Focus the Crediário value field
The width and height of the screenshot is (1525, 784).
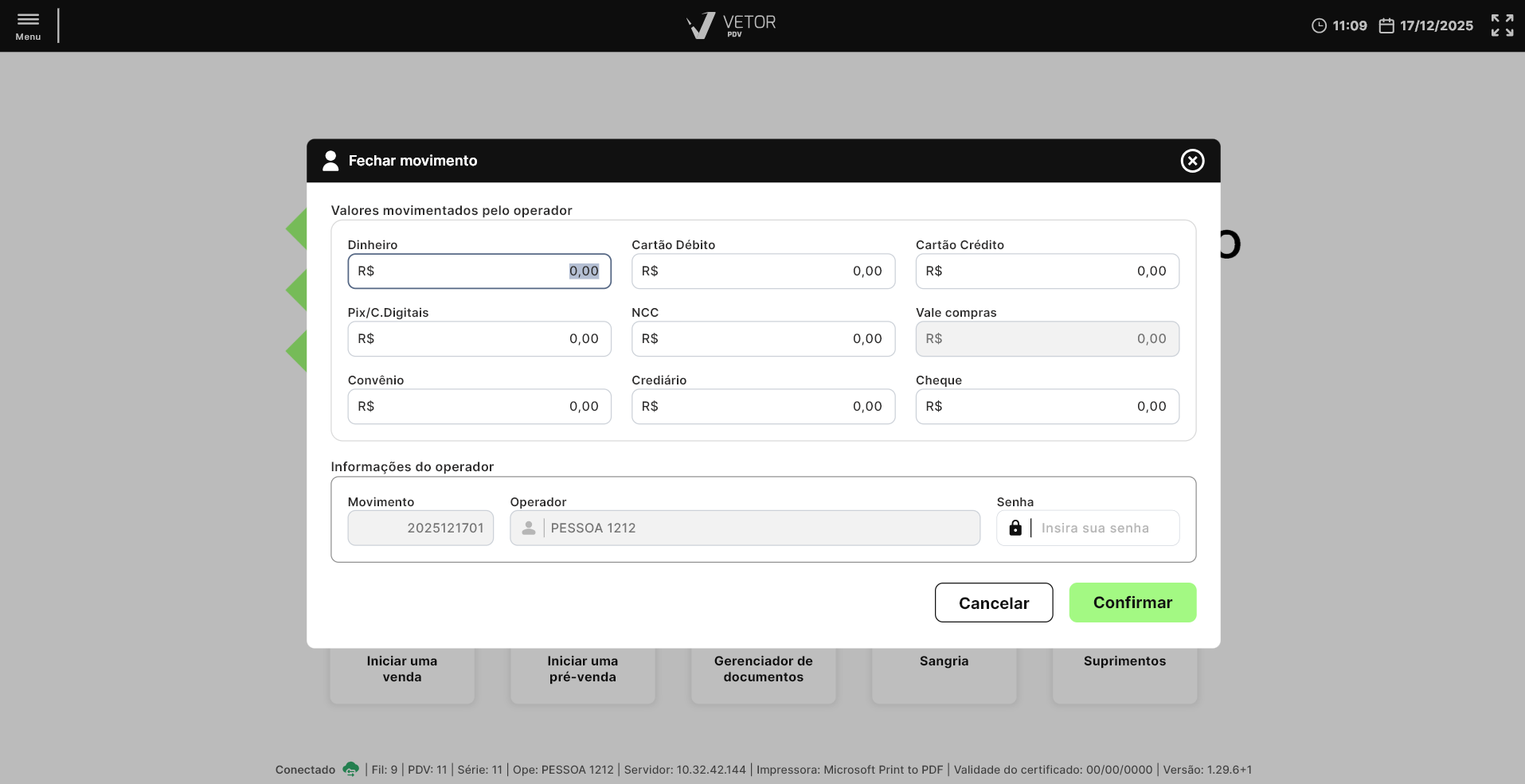[763, 407]
